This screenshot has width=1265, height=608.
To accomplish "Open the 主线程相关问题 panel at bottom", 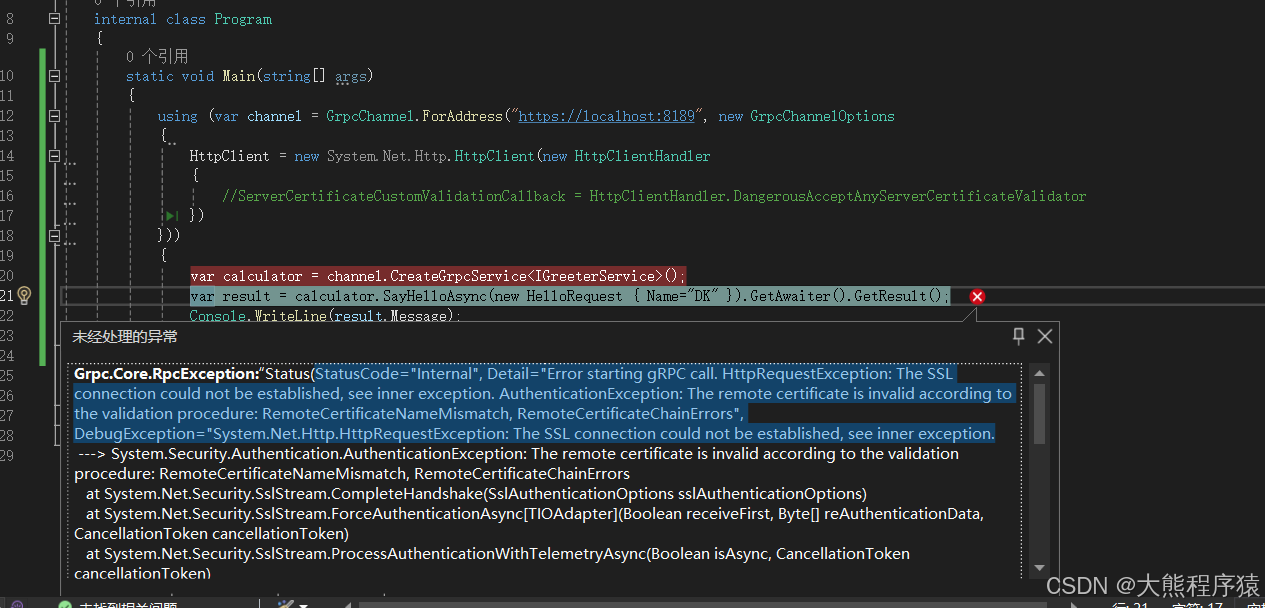I will (130, 604).
